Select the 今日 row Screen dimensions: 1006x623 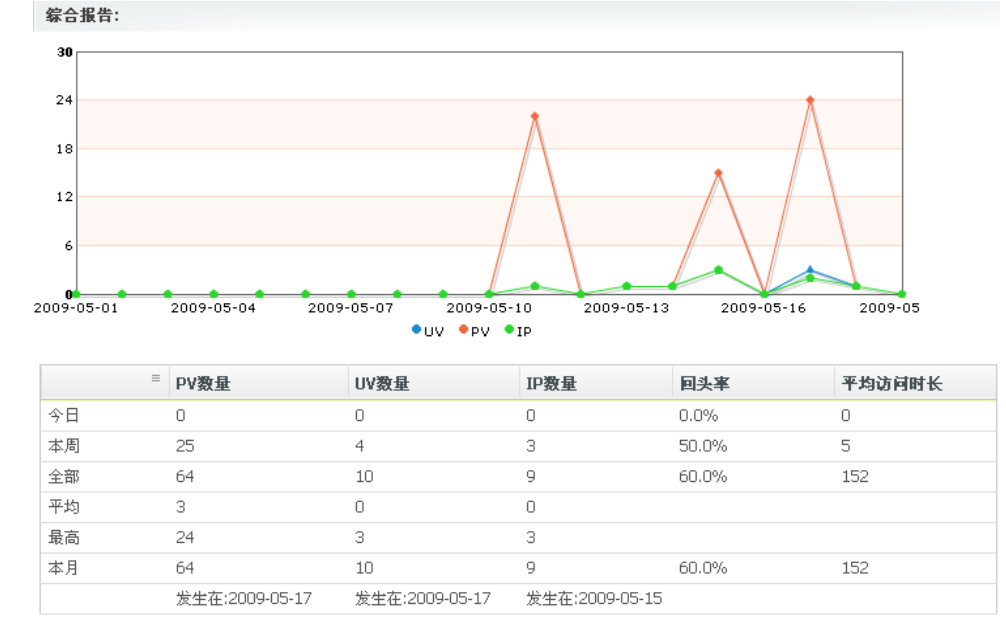pyautogui.click(x=518, y=416)
